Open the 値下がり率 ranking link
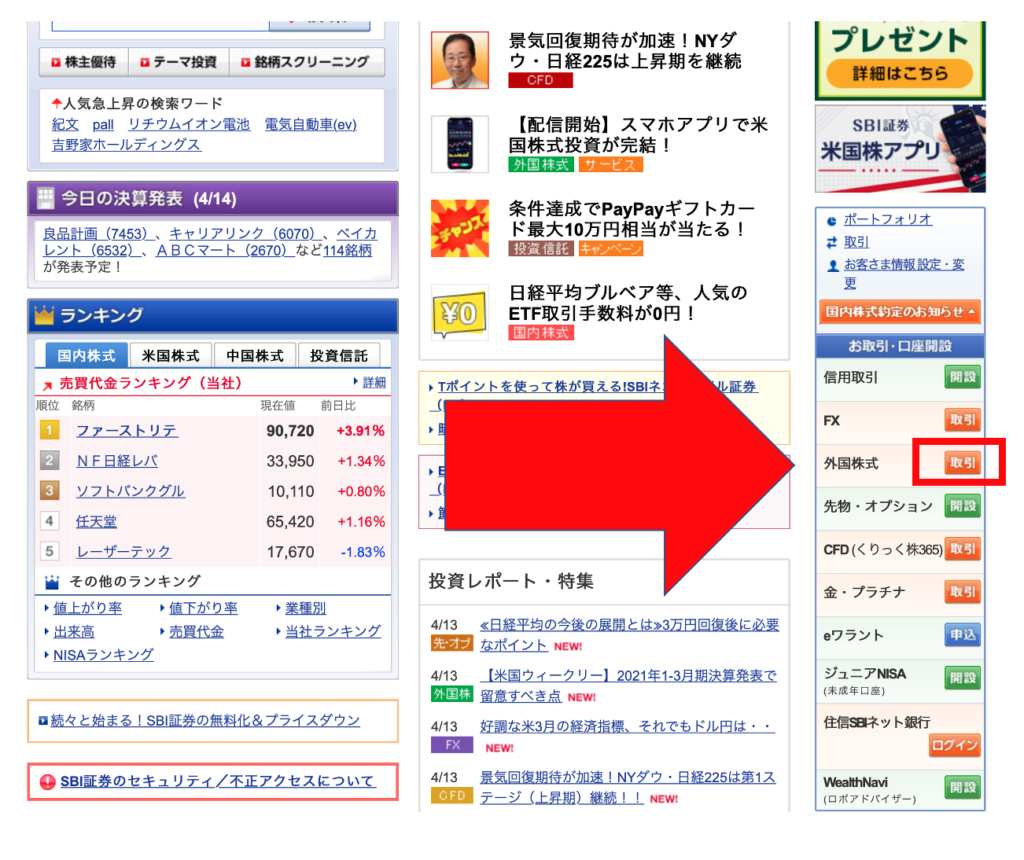 tap(203, 608)
